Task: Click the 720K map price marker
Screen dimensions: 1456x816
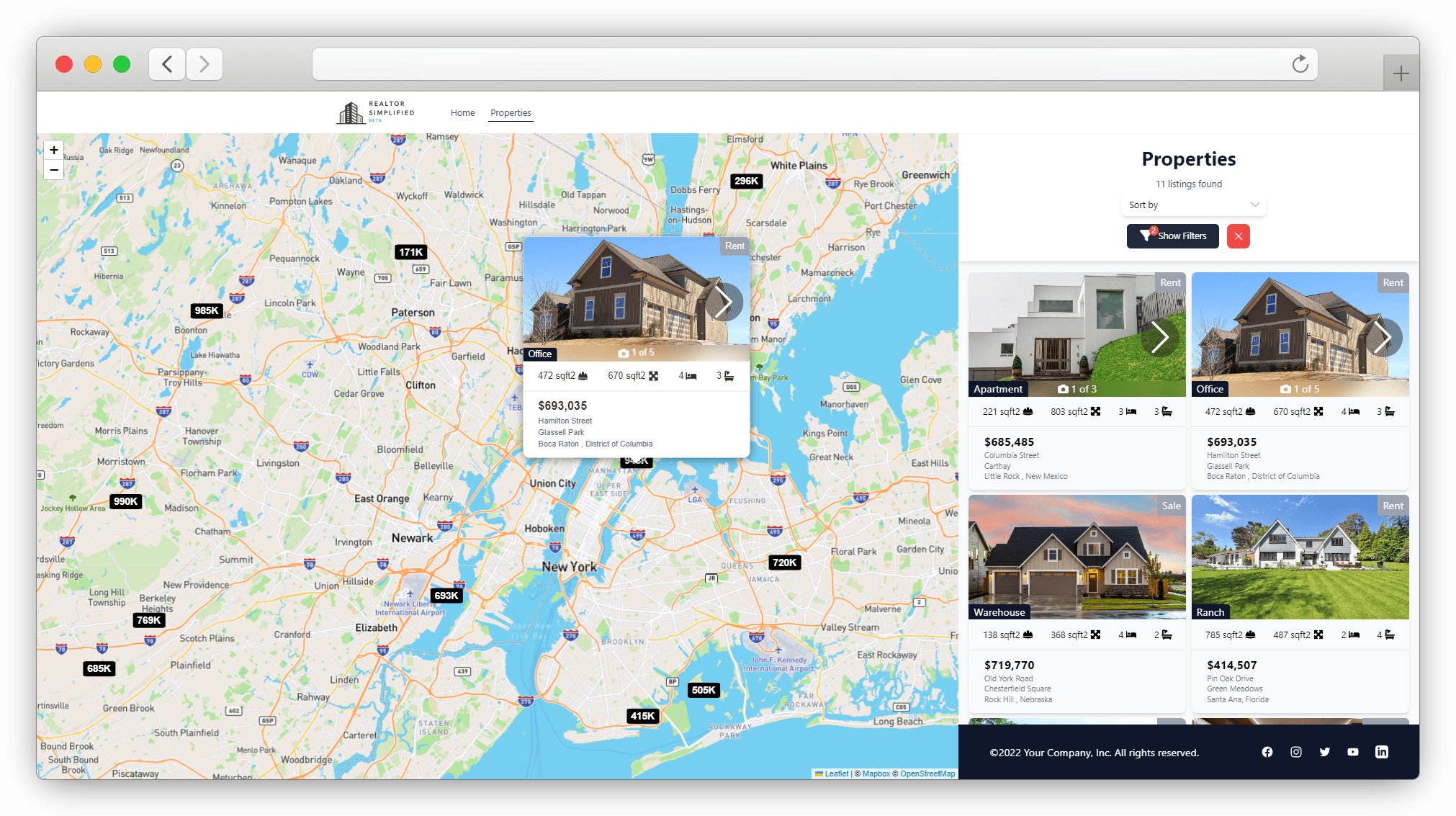Action: (784, 562)
